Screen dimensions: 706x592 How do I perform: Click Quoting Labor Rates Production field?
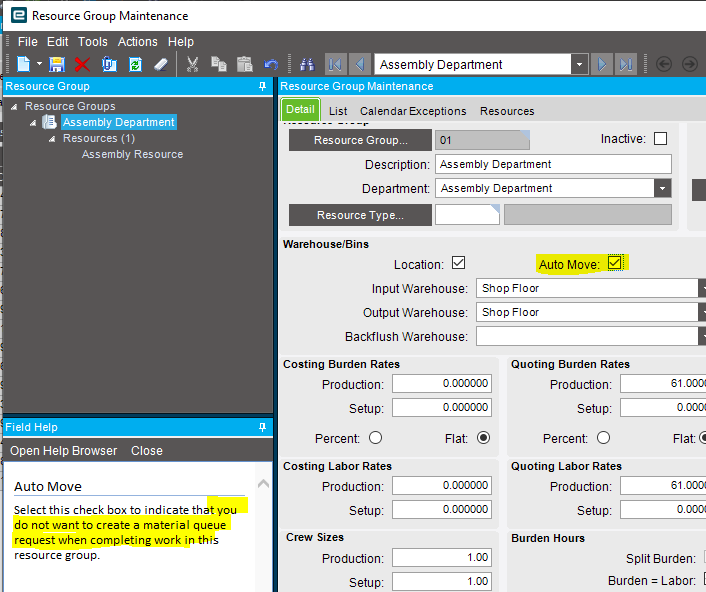tap(663, 485)
